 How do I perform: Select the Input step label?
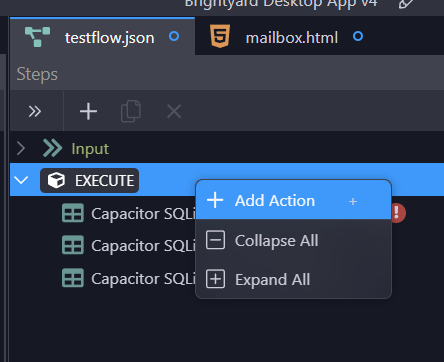pos(90,149)
